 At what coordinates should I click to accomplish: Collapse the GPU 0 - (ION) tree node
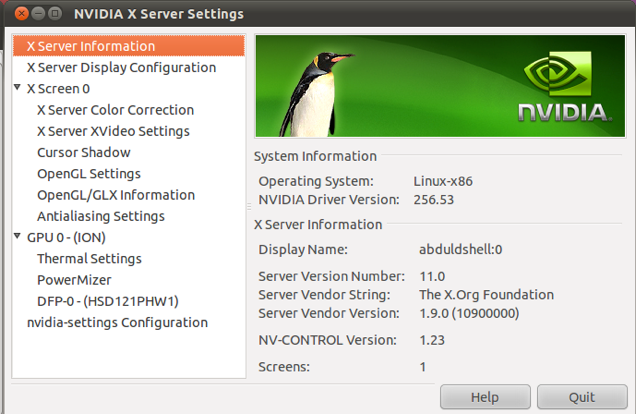click(18, 238)
